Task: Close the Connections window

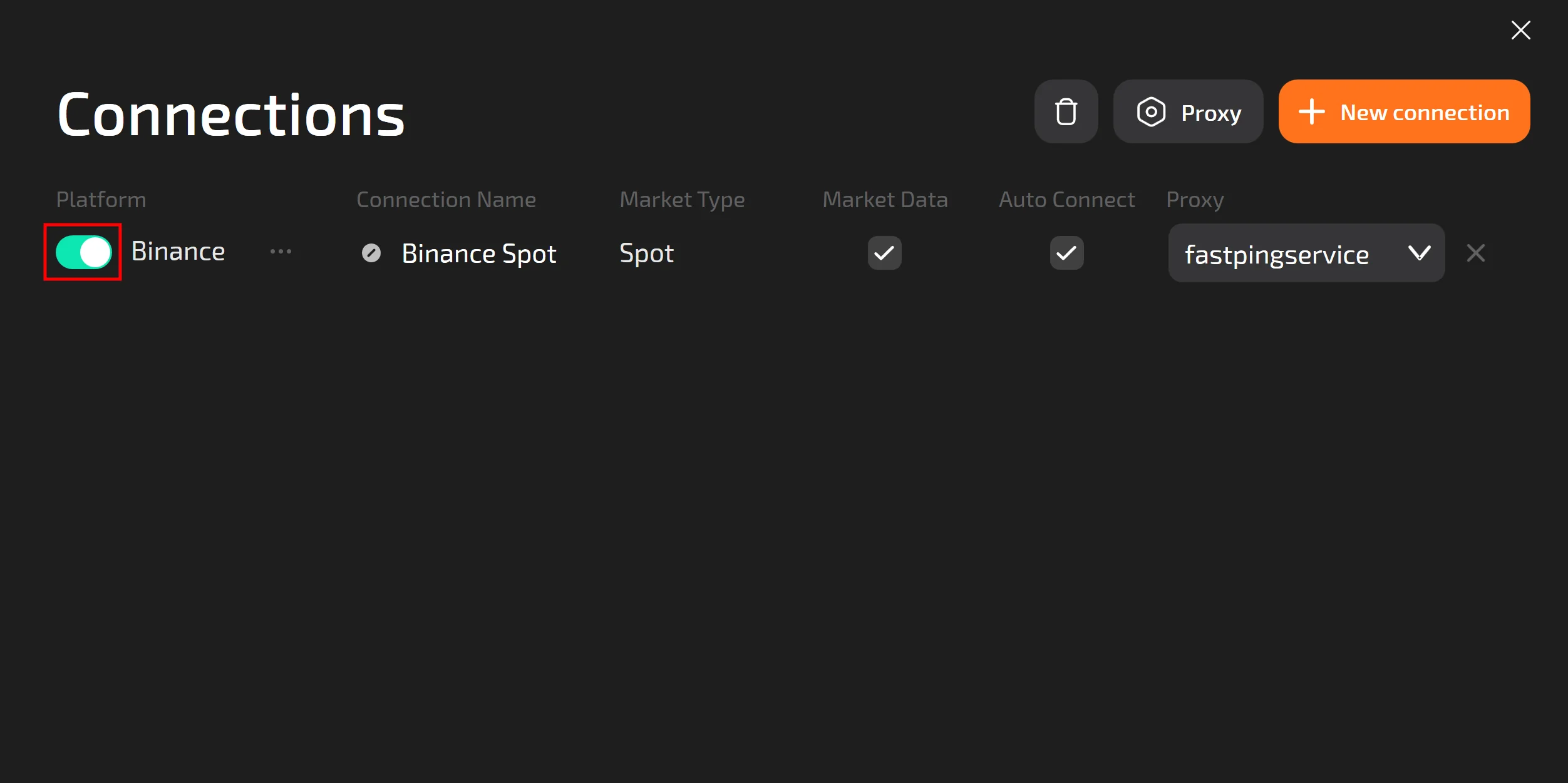Action: coord(1520,30)
